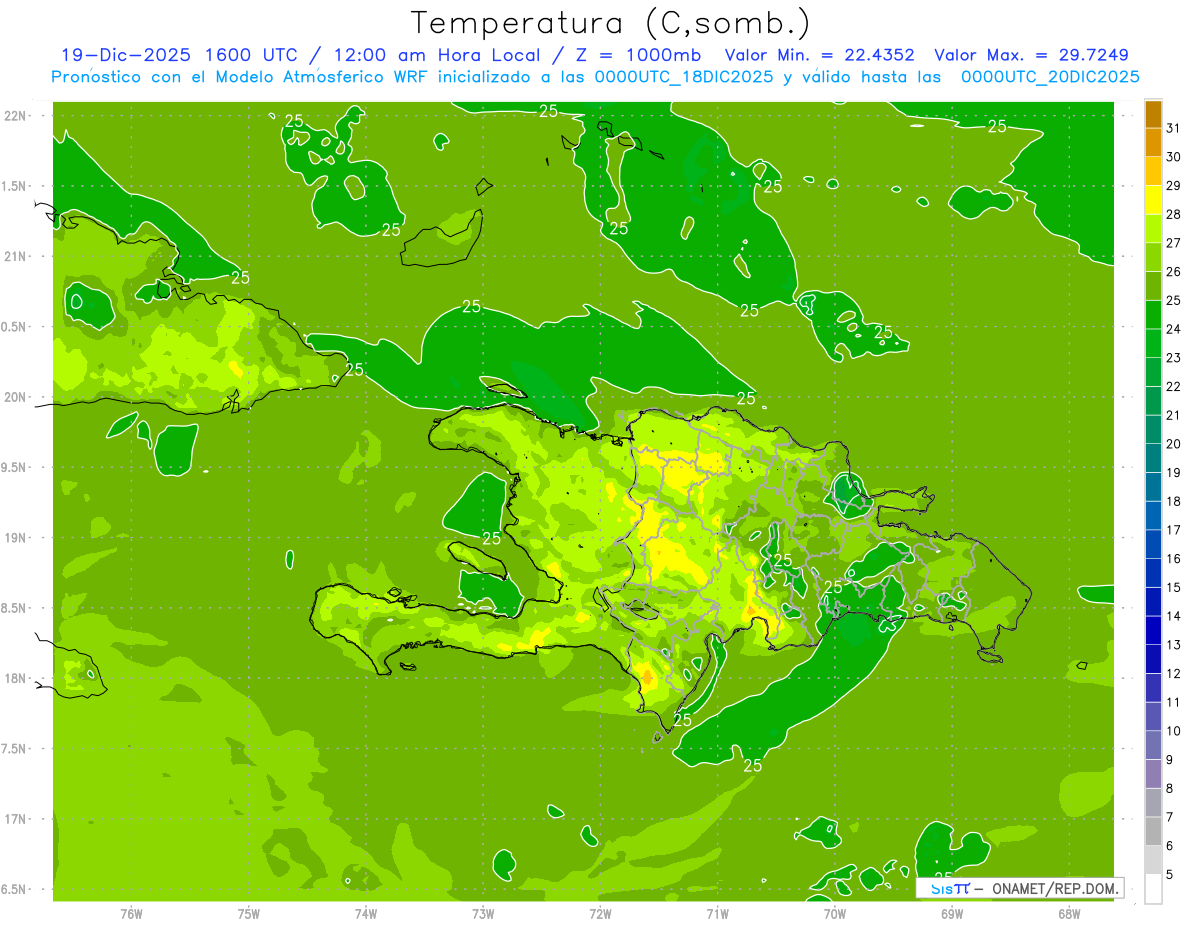Click the 70W longitude axis label

835,914
